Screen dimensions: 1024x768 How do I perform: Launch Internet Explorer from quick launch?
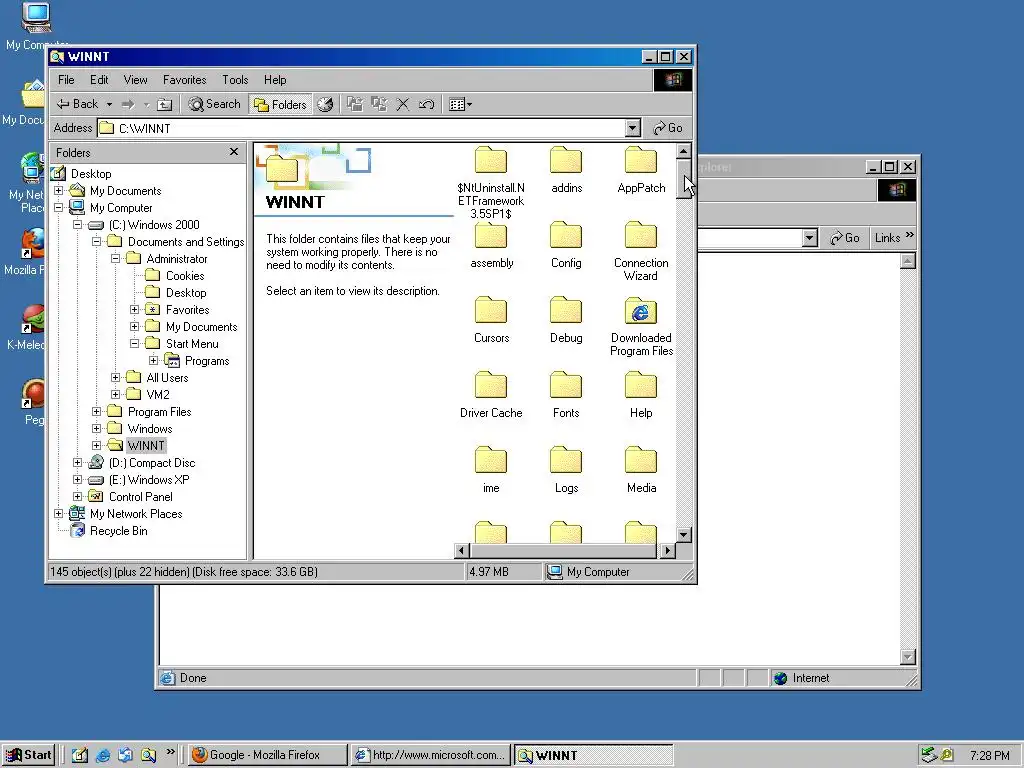click(x=103, y=755)
